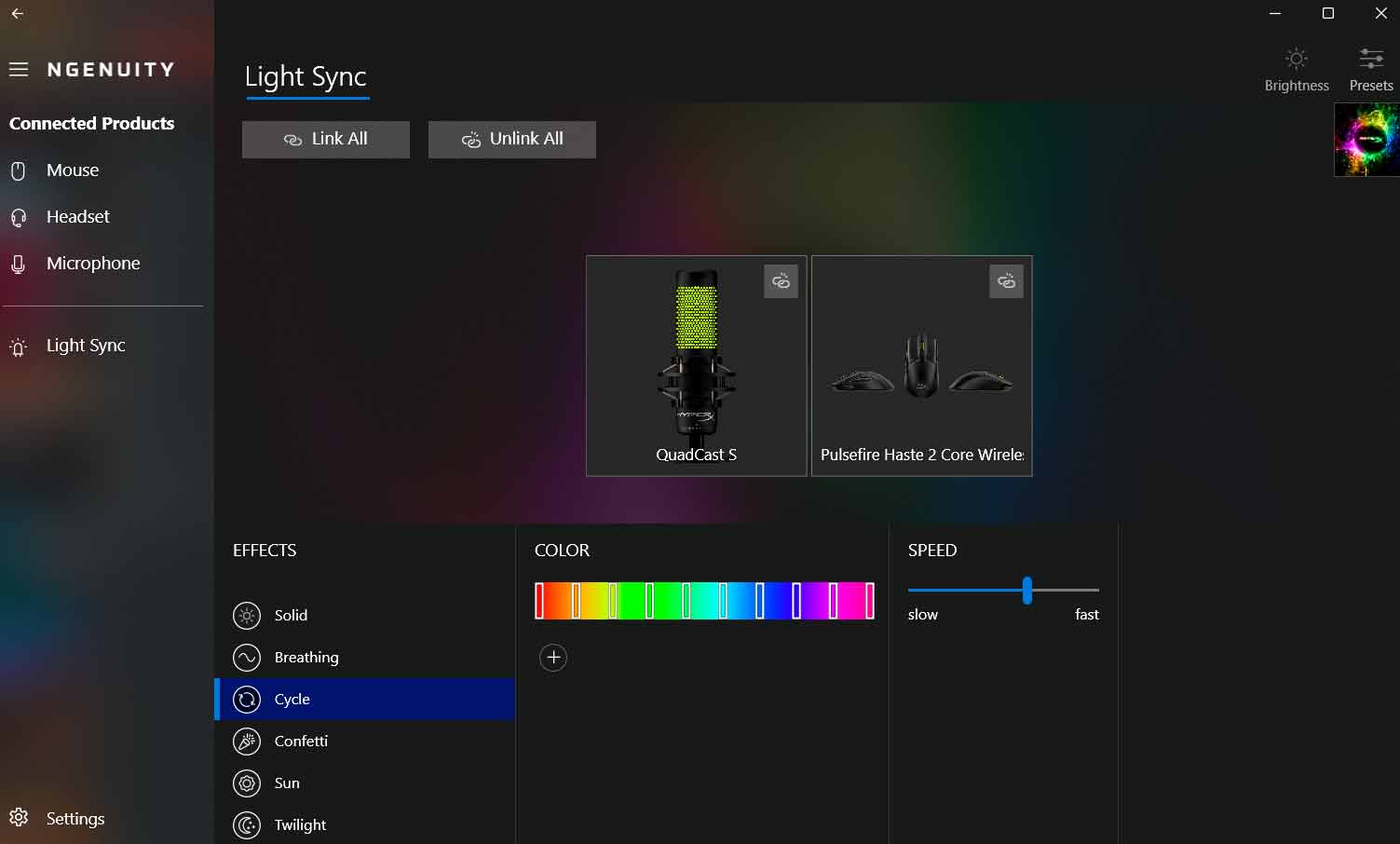Click the back arrow
The image size is (1400, 844).
coord(18,13)
